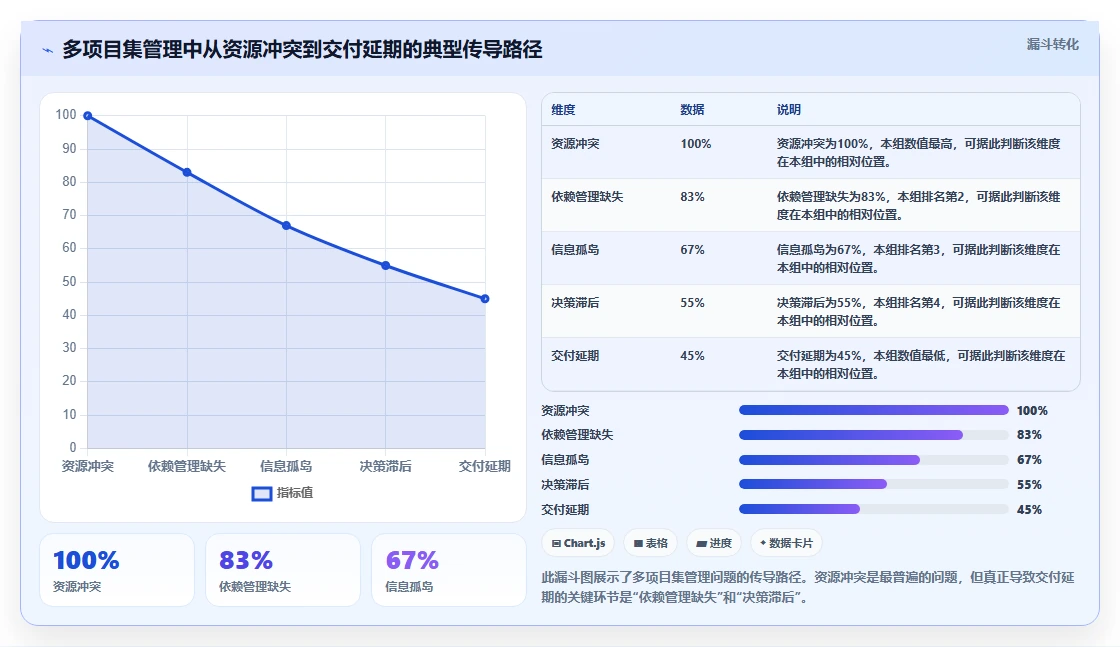1120x647 pixels.
Task: Click the 100% value in the table
Action: tap(696, 144)
